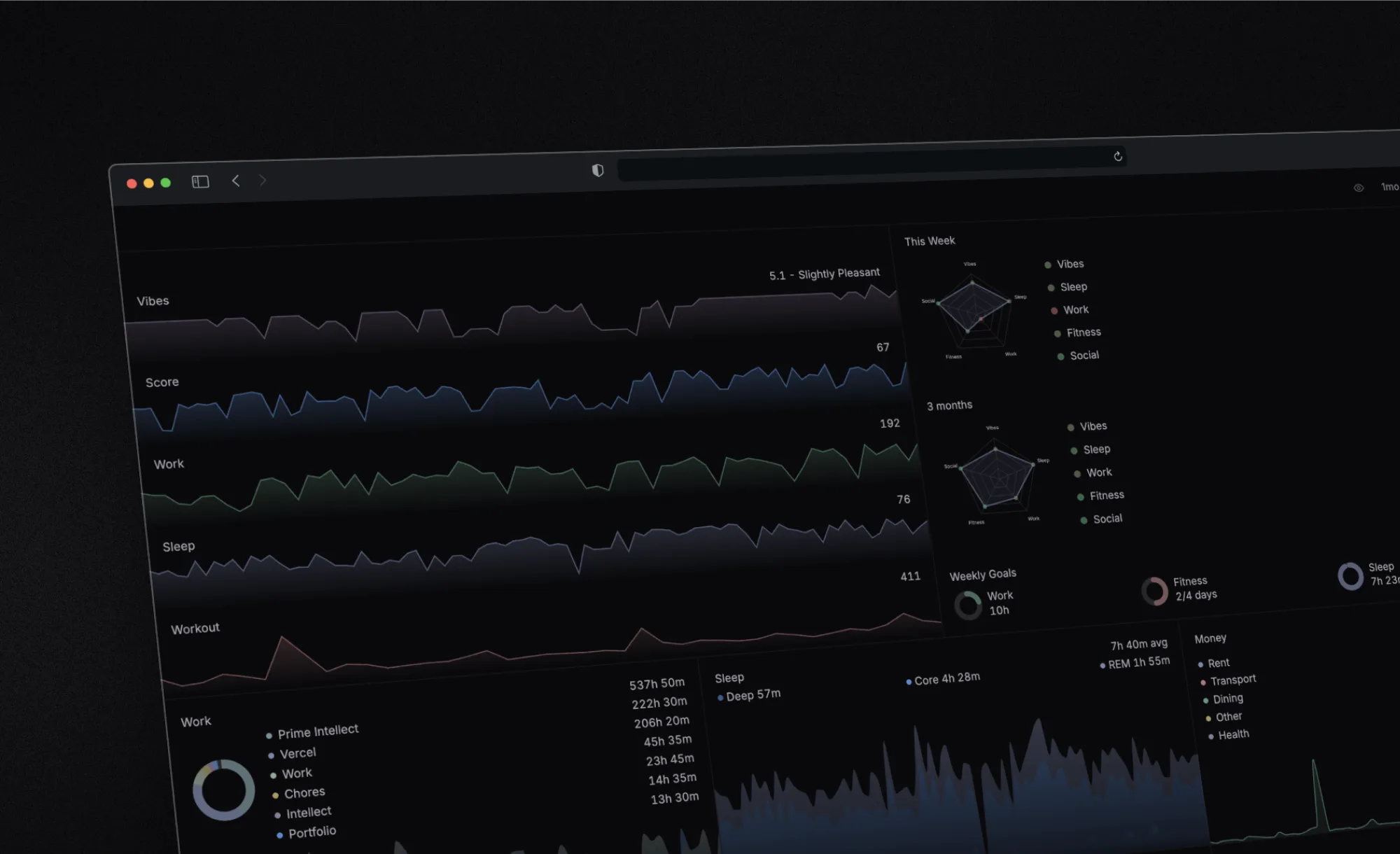Toggle the browser sidebar panel icon

point(200,182)
